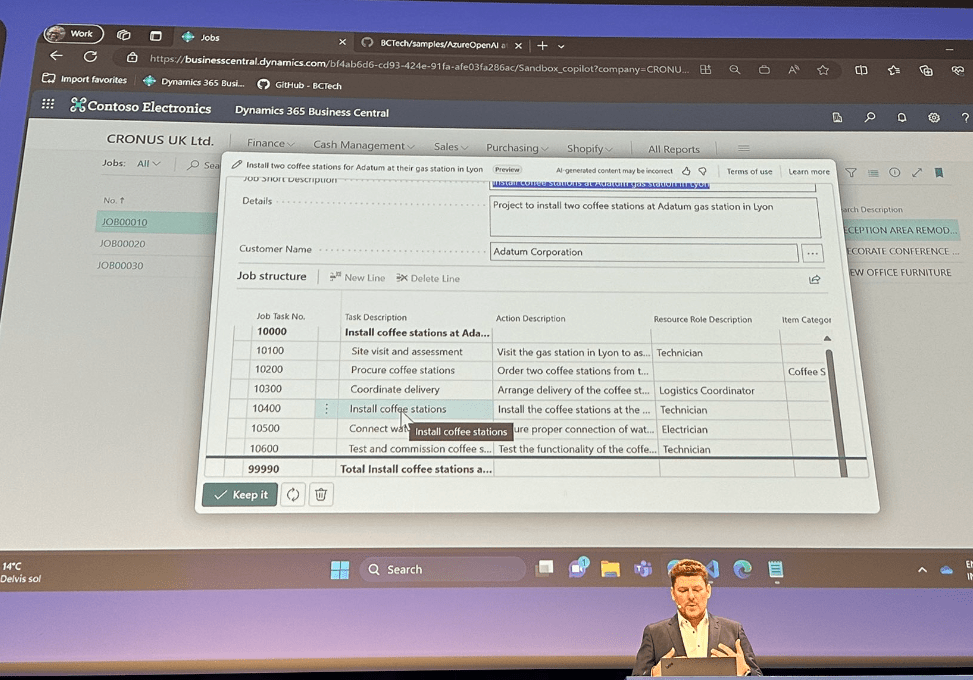Open Microsoft Edge from the taskbar

click(742, 569)
